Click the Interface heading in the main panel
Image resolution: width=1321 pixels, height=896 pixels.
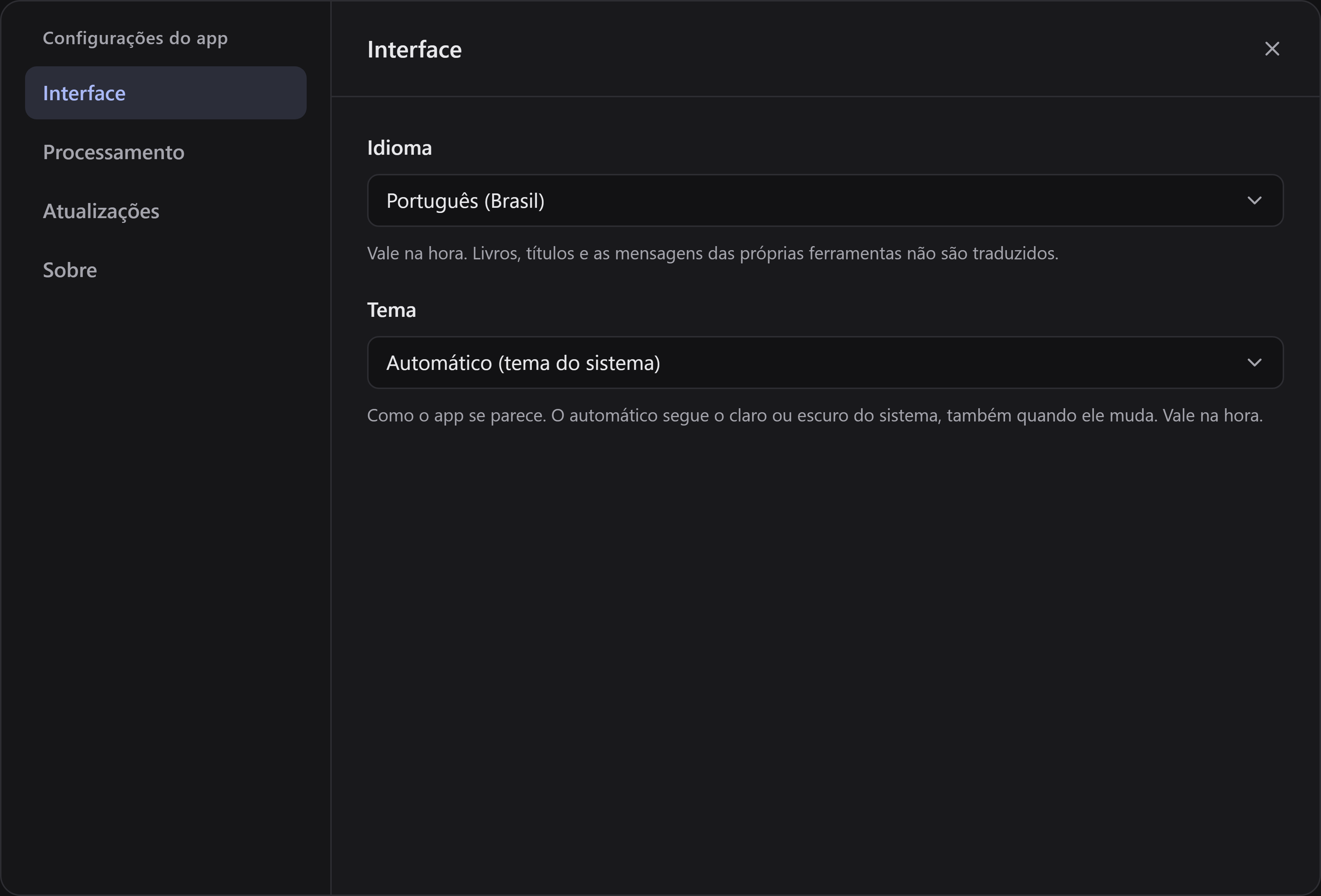tap(414, 49)
